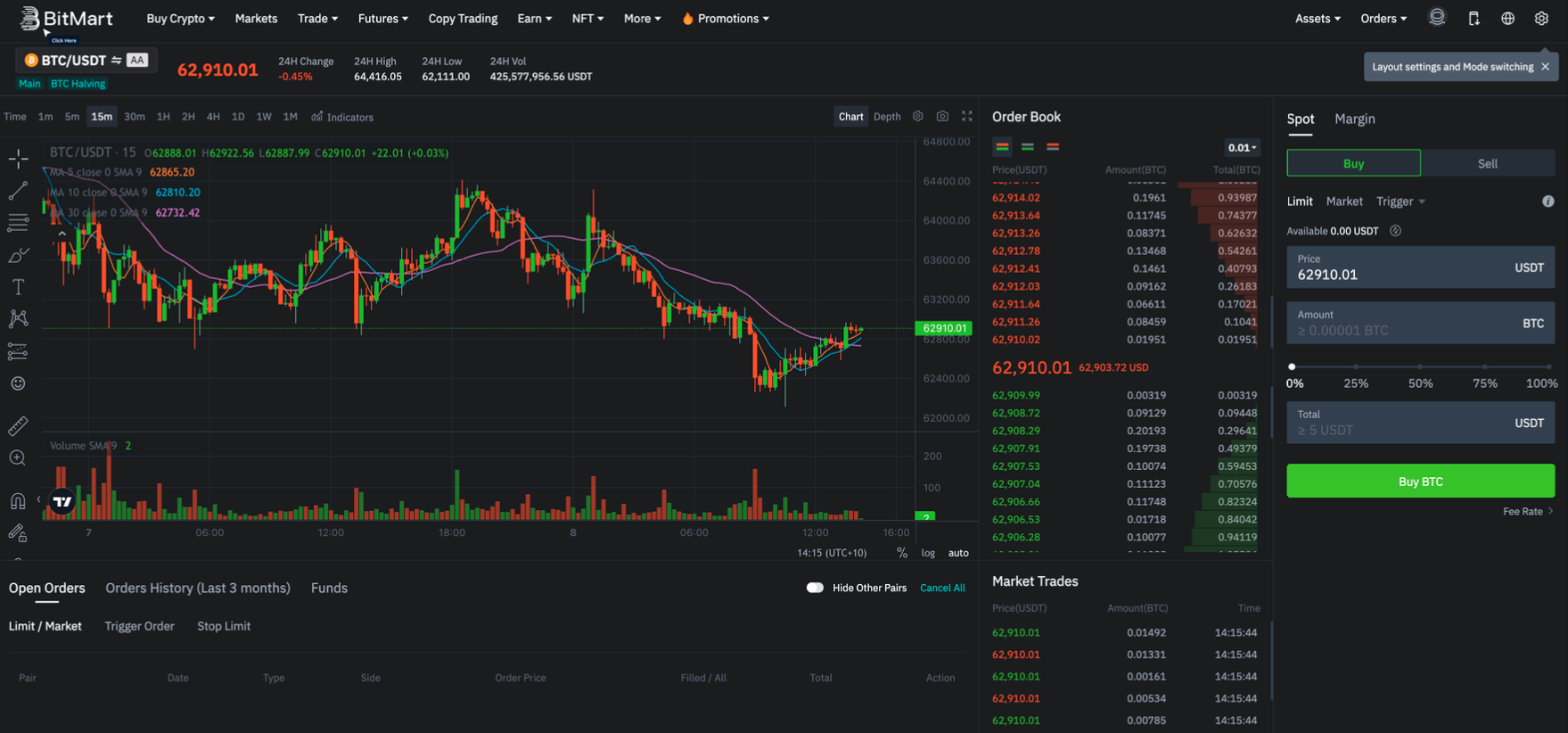
Task: Open the Orders dropdown
Action: pos(1383,19)
